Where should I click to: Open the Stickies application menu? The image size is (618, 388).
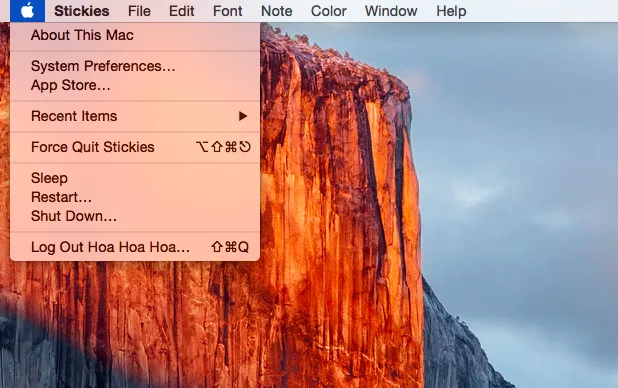[x=82, y=11]
